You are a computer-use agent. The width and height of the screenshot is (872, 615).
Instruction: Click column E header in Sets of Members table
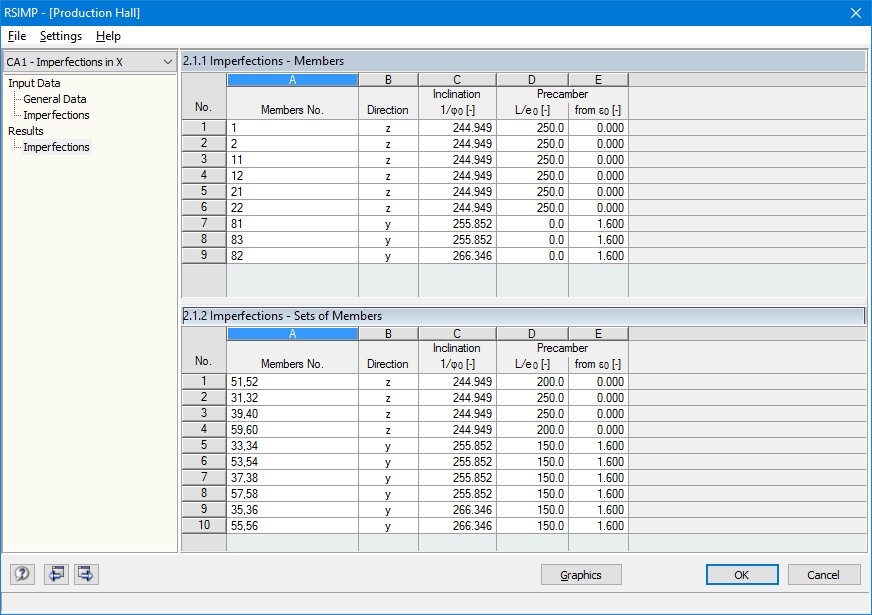pos(598,334)
